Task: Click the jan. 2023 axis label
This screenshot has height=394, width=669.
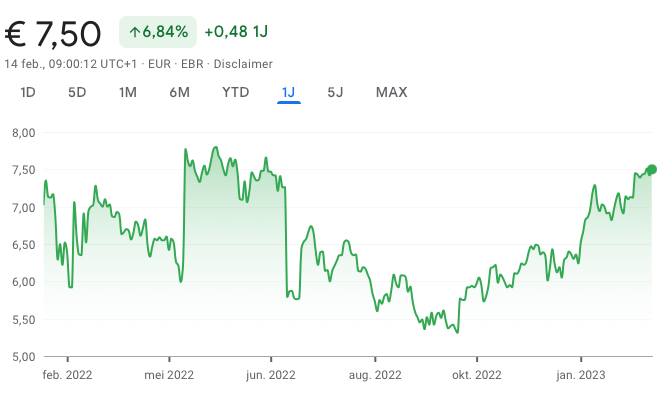Action: pyautogui.click(x=580, y=375)
